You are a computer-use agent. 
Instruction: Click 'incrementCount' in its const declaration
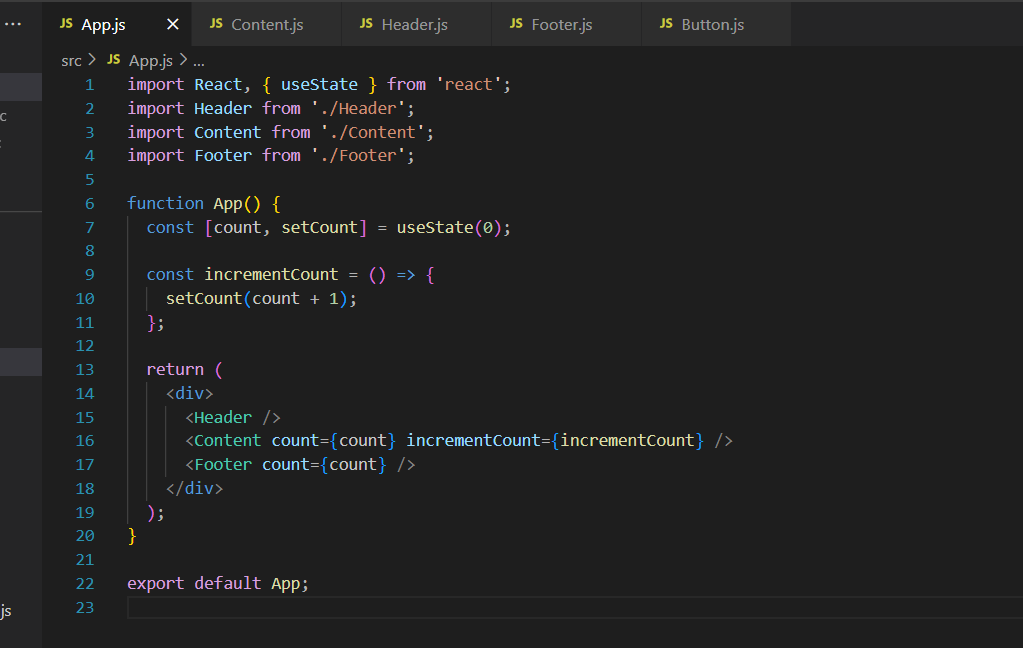pyautogui.click(x=271, y=275)
